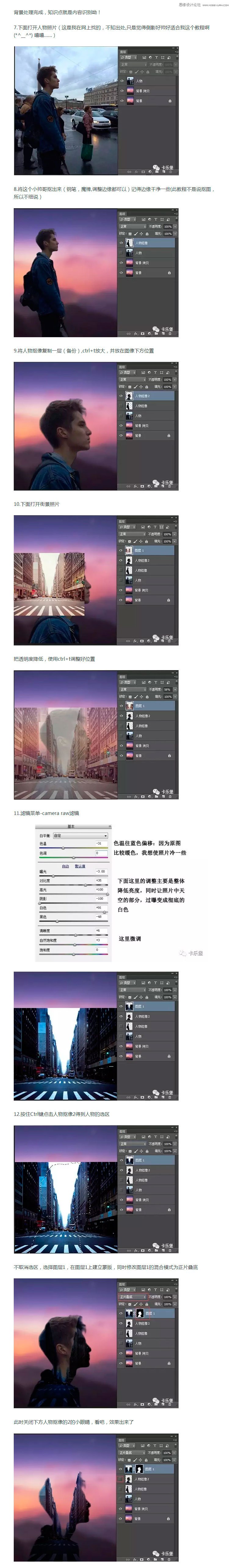Select pixel-layer filter icon in step 10 panel
This screenshot has width=232, height=1568.
click(x=143, y=527)
